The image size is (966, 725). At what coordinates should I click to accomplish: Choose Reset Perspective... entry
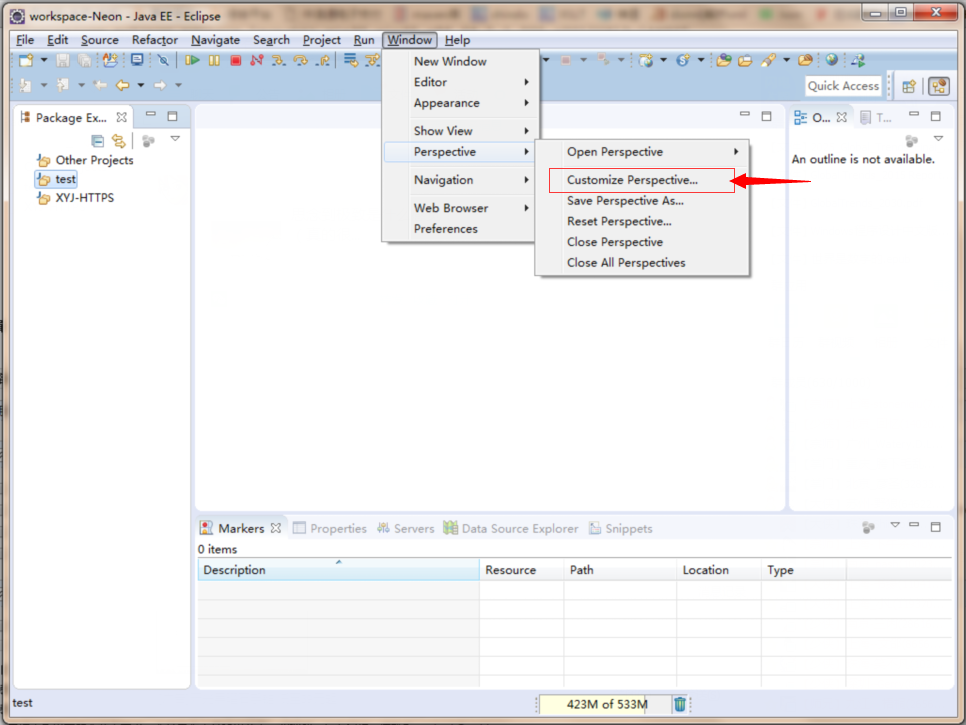[642, 221]
